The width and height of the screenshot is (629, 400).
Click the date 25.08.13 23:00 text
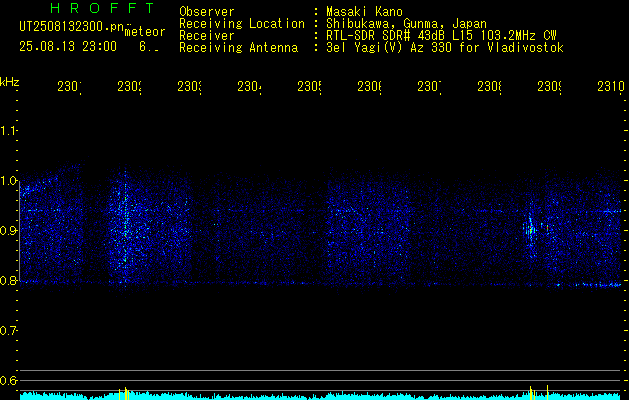[x=68, y=47]
